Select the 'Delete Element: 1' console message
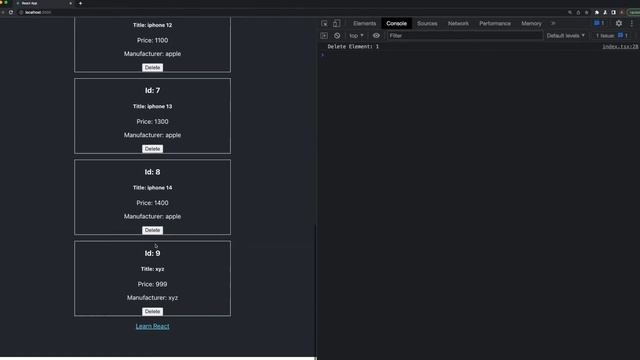The height and width of the screenshot is (360, 640). pyautogui.click(x=353, y=47)
